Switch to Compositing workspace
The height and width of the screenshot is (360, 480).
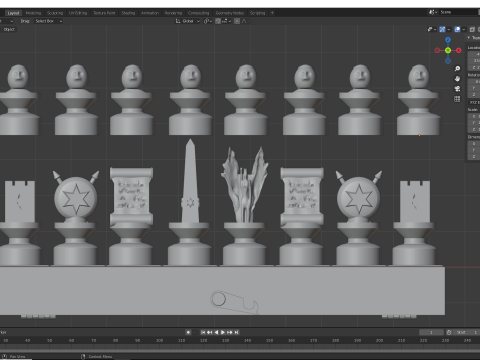198,13
